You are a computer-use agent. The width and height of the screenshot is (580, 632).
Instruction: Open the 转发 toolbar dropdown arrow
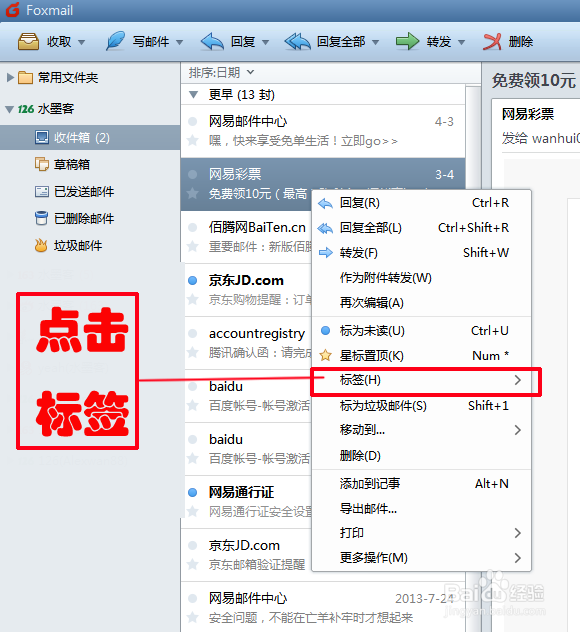[x=462, y=42]
